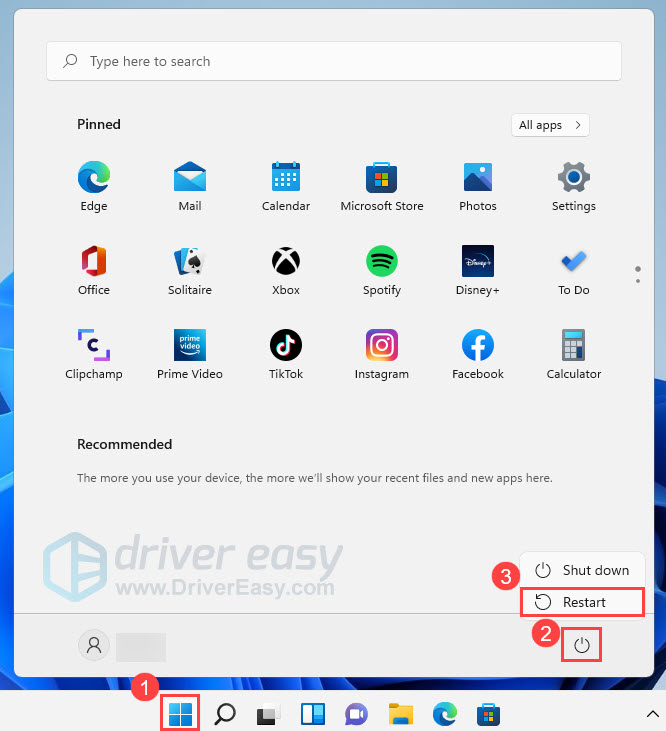The image size is (666, 731).
Task: Show hidden system tray icons chevron
Action: coord(653,713)
